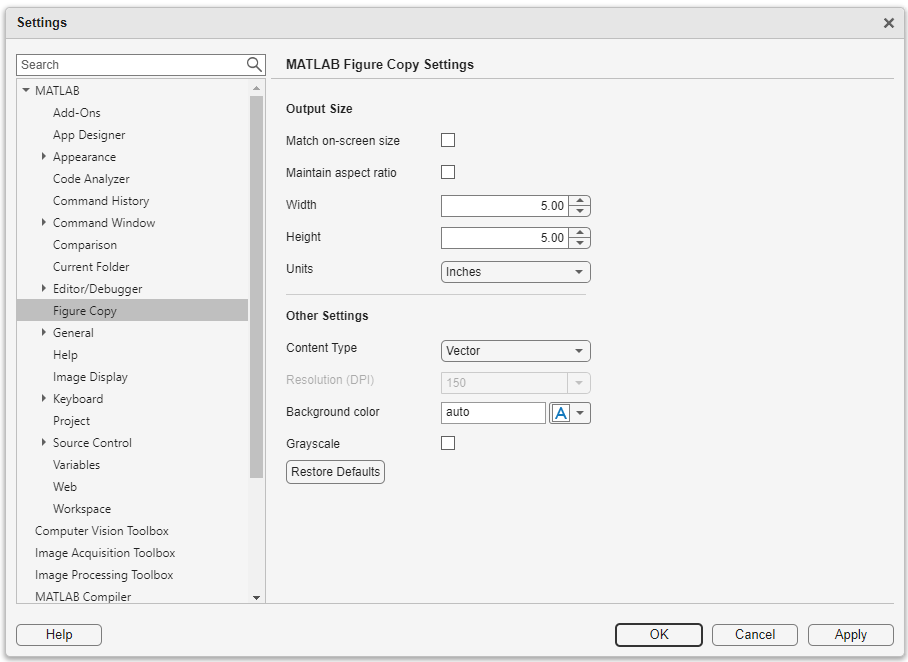Image resolution: width=908 pixels, height=662 pixels.
Task: Toggle Maintain aspect ratio checkbox
Action: pyautogui.click(x=448, y=172)
